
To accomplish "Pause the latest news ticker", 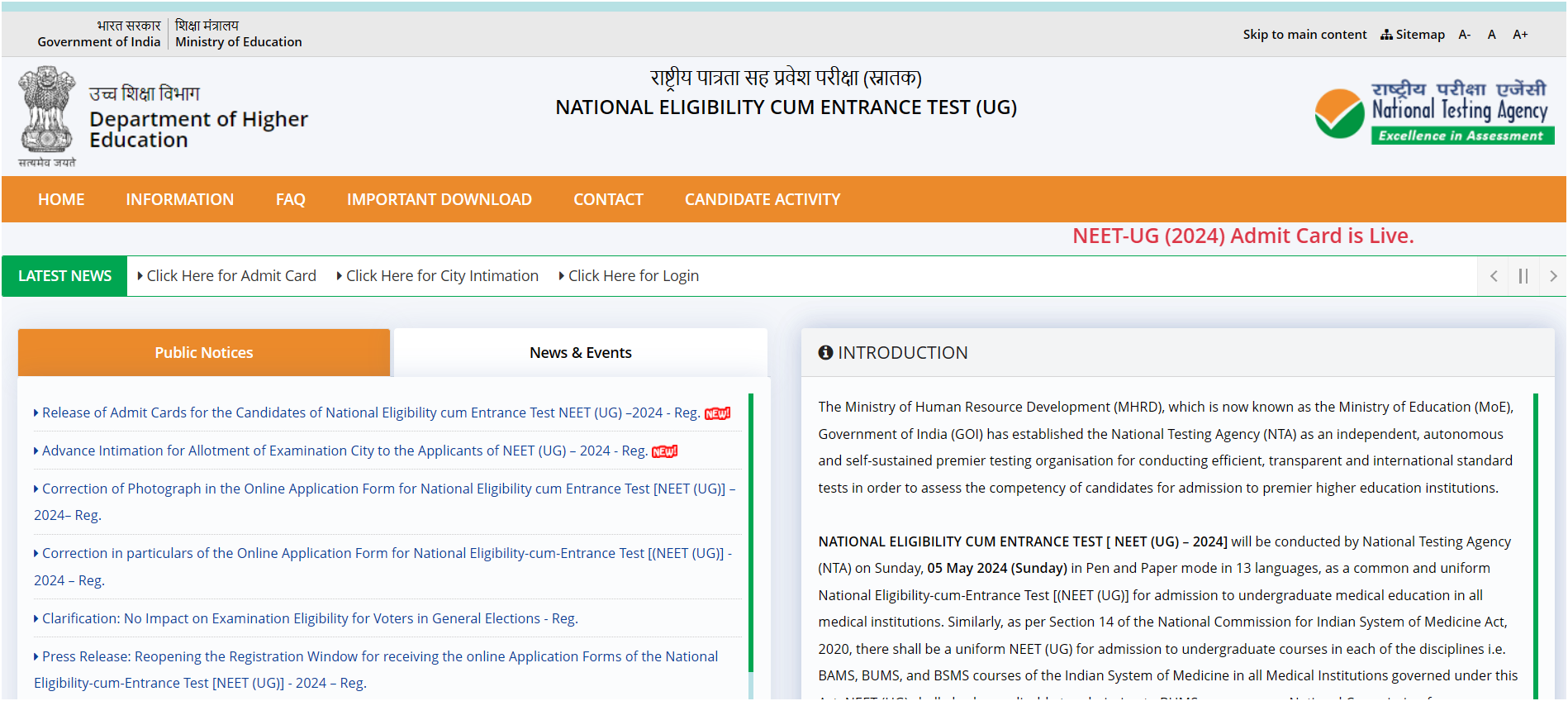I will pyautogui.click(x=1523, y=276).
